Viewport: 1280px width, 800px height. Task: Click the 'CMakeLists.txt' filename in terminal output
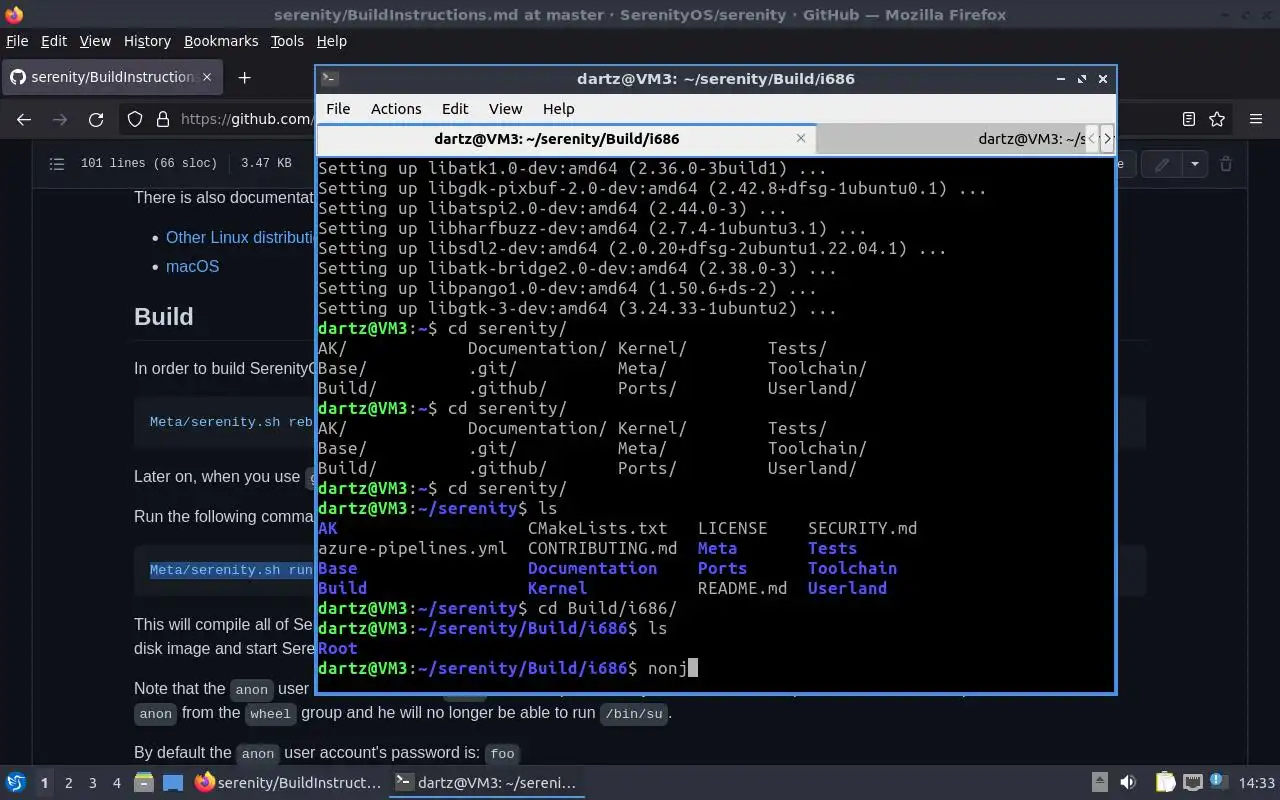click(597, 528)
